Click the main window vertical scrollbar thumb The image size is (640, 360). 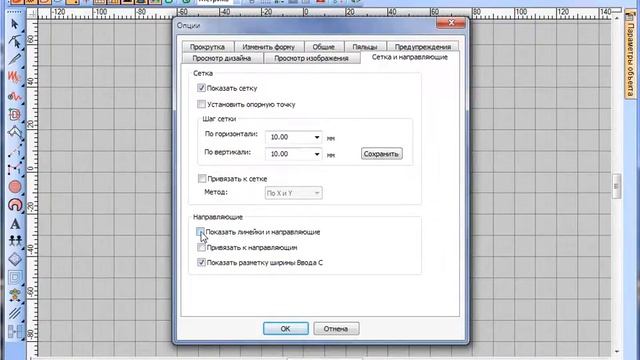coord(616,186)
